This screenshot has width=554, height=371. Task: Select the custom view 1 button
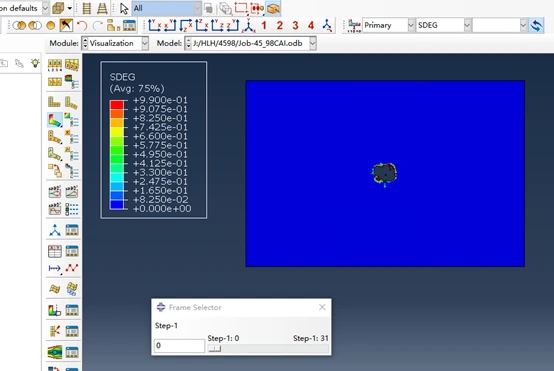coord(264,25)
